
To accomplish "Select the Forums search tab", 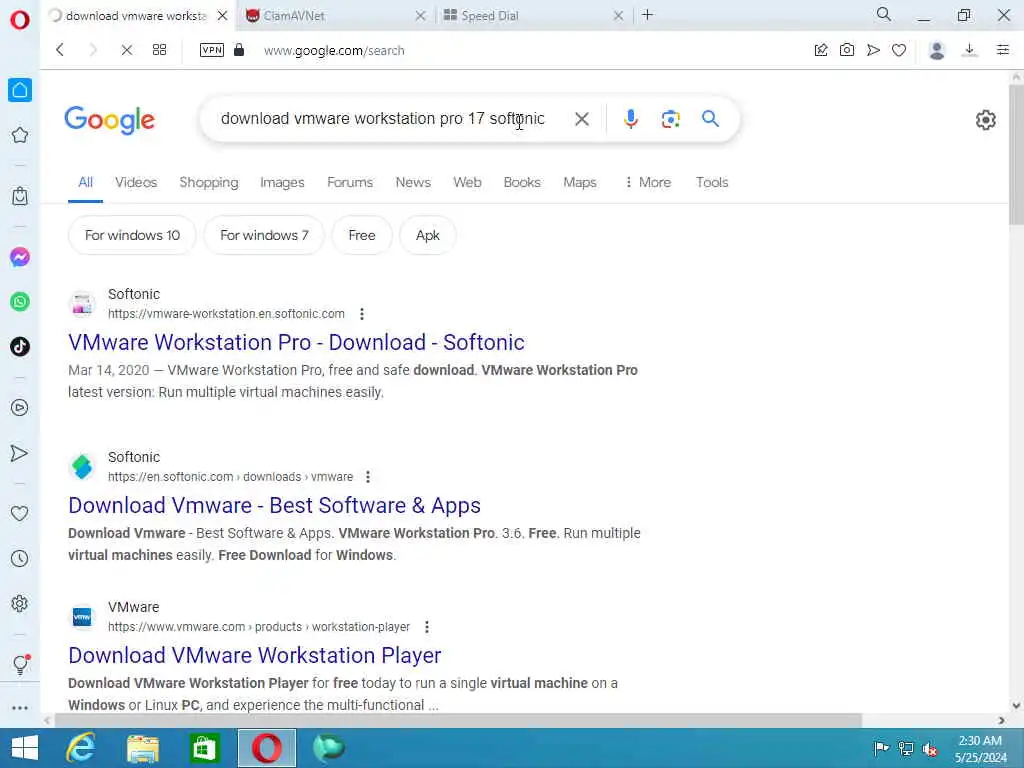I will 350,182.
